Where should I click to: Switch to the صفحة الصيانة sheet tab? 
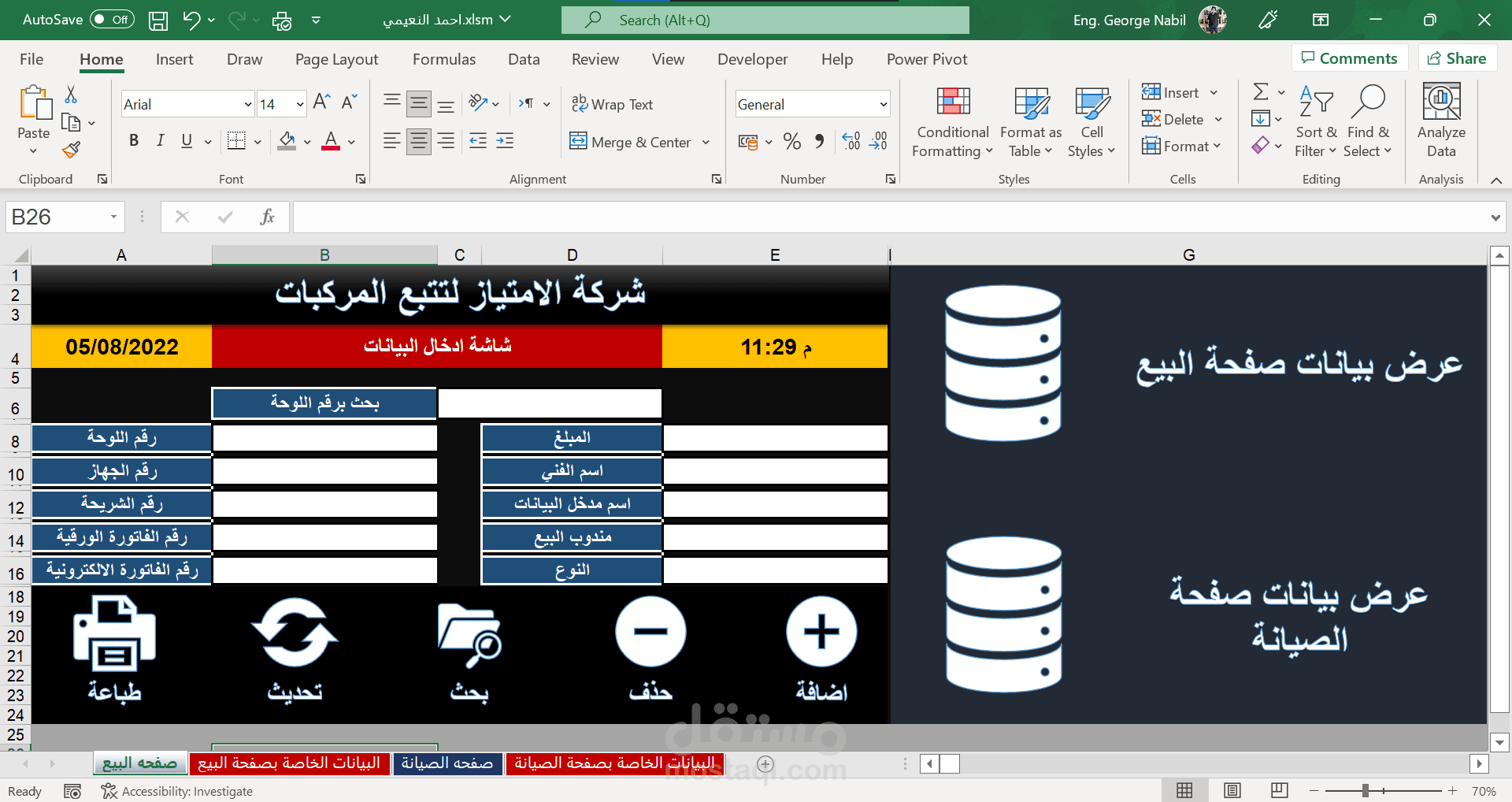click(447, 763)
